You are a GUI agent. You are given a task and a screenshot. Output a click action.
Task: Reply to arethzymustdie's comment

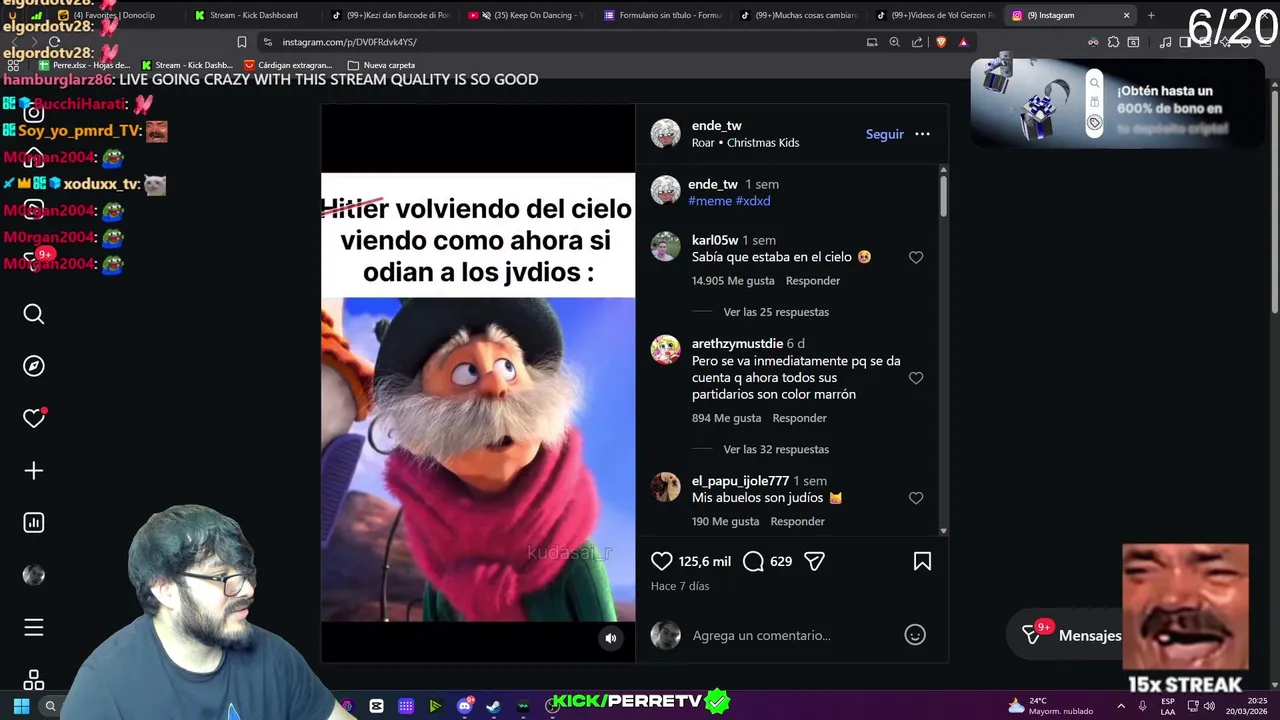pos(799,418)
